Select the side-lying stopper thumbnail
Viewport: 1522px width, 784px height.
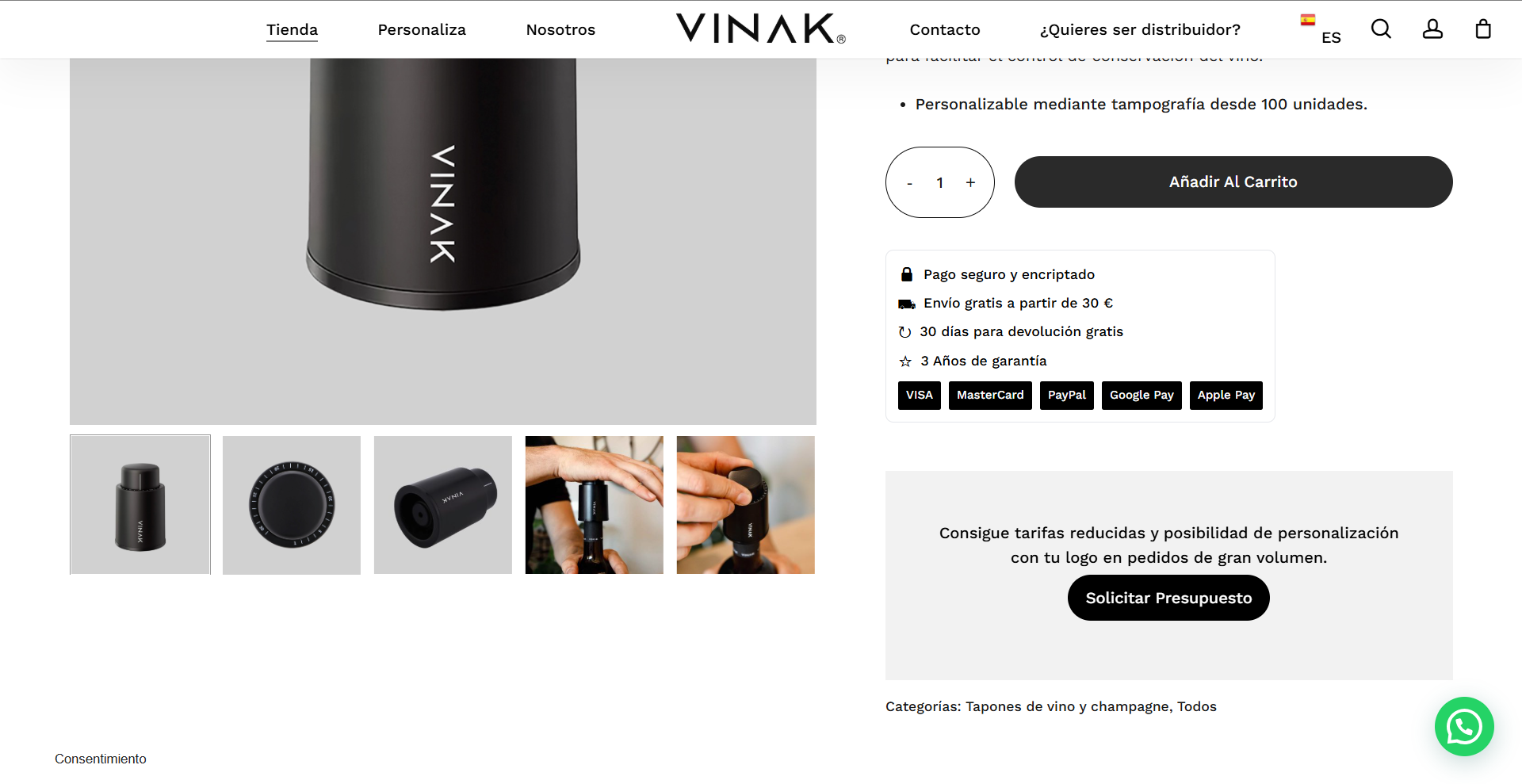click(x=443, y=505)
